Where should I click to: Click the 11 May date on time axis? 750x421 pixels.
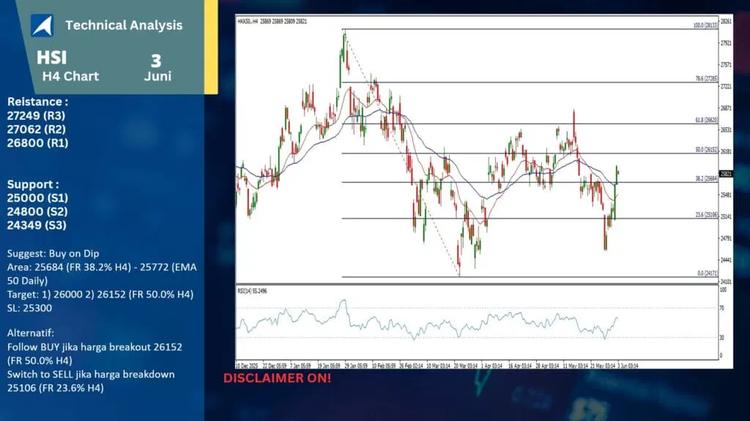coord(575,366)
